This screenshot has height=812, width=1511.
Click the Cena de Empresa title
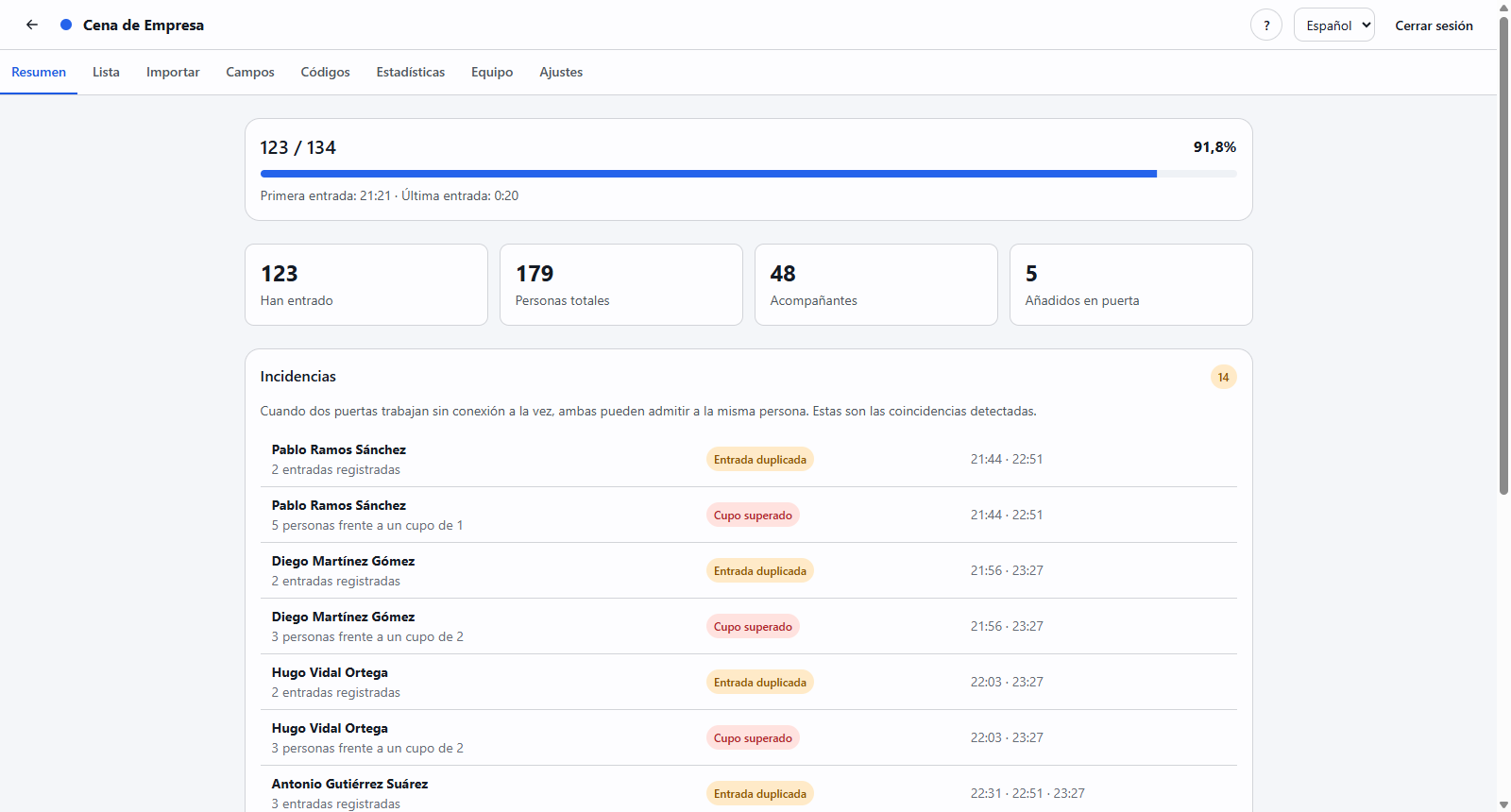point(144,25)
